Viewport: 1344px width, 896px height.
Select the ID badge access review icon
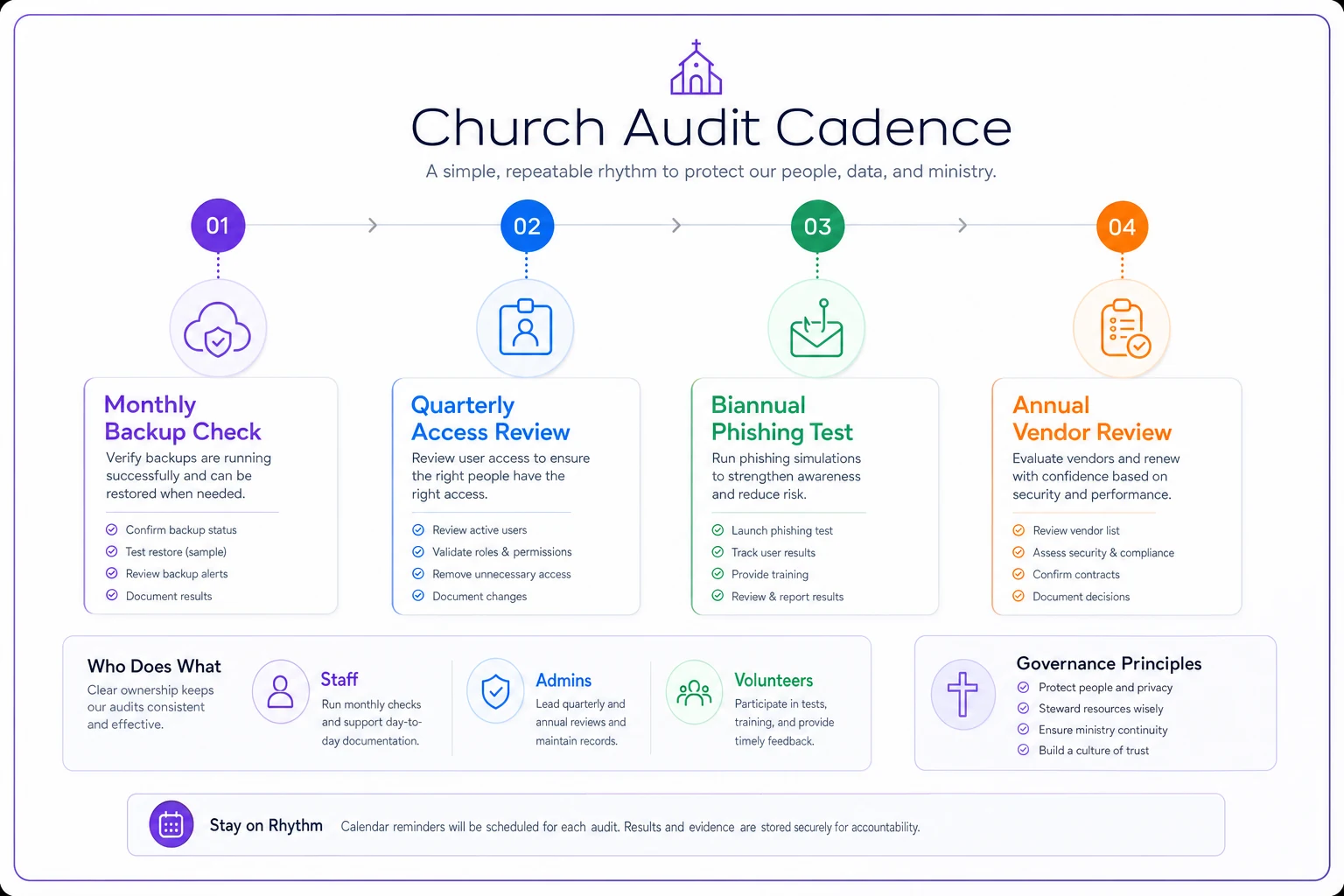tap(525, 327)
